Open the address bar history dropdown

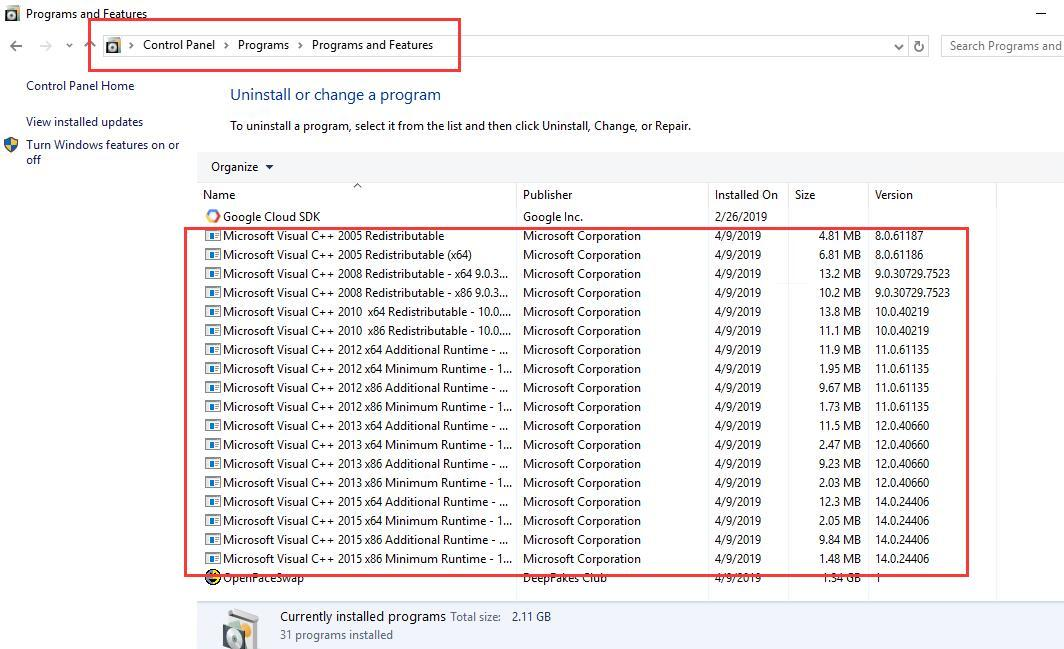click(x=898, y=46)
